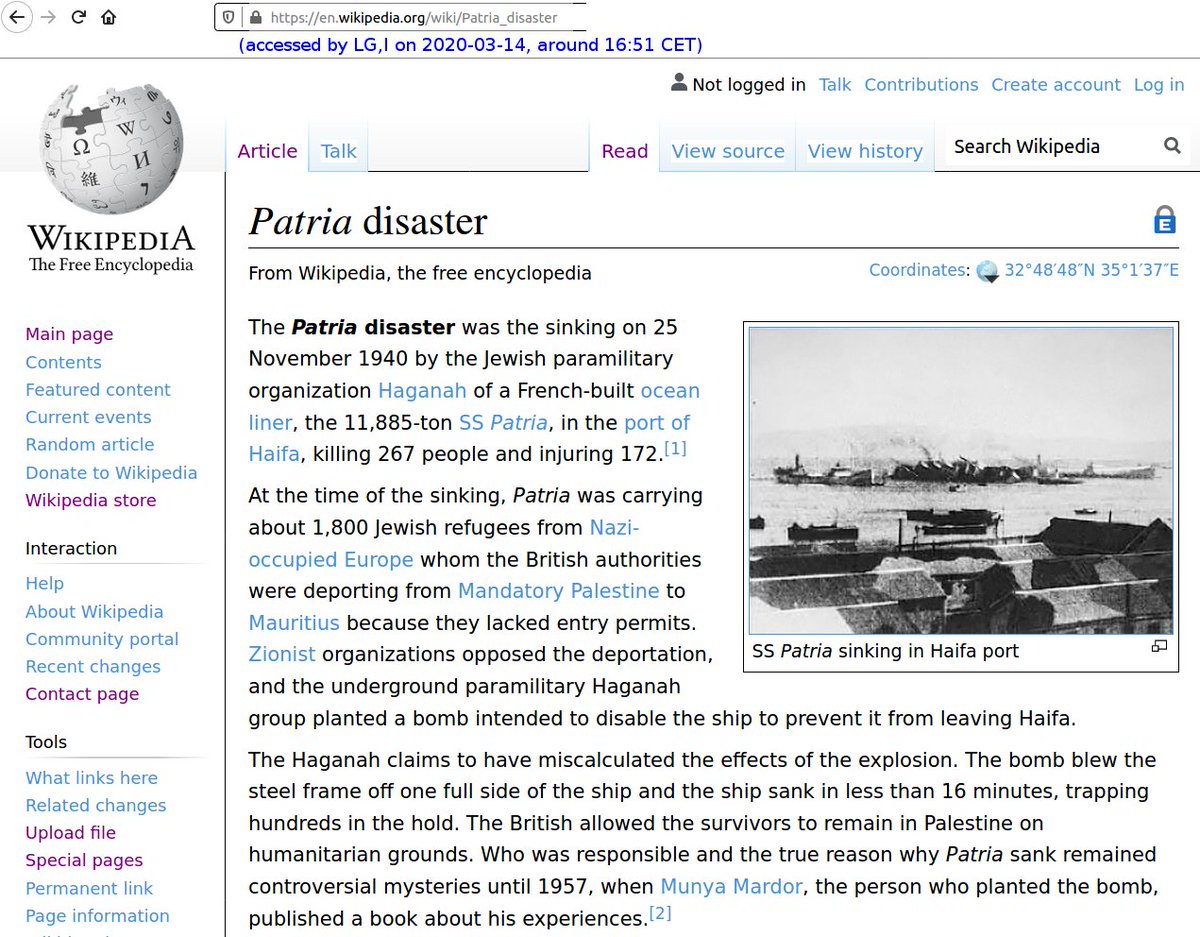Open Random article from sidebar
This screenshot has height=937, width=1200.
click(x=90, y=445)
